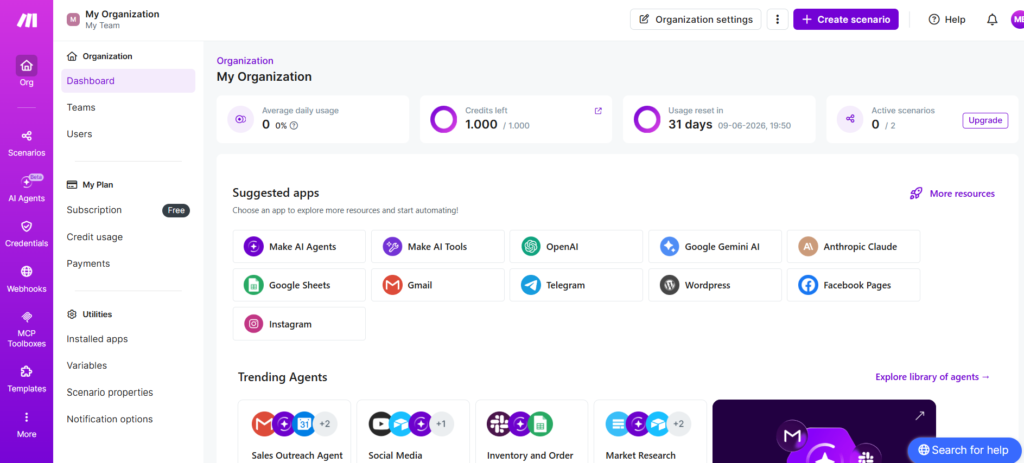Image resolution: width=1024 pixels, height=463 pixels.
Task: Click the Usage reset progress ring
Action: [647, 120]
